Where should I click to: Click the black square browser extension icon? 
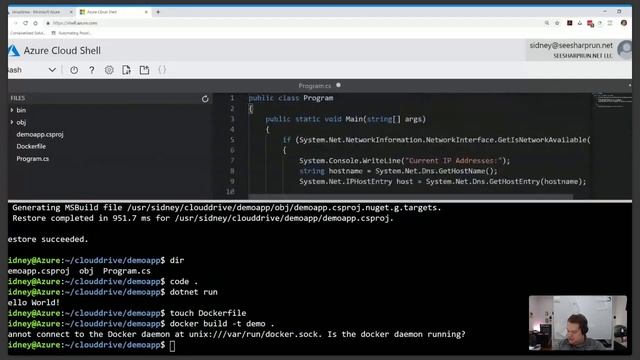click(569, 23)
